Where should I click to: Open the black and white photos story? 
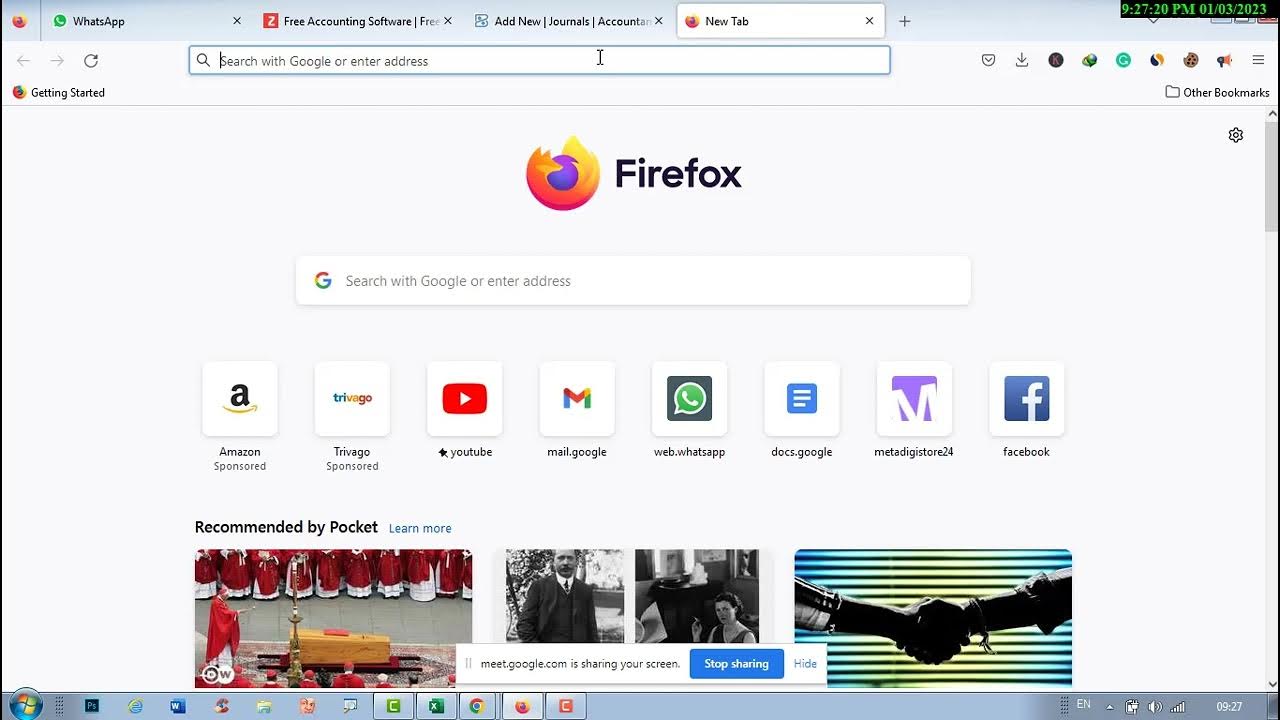click(633, 598)
